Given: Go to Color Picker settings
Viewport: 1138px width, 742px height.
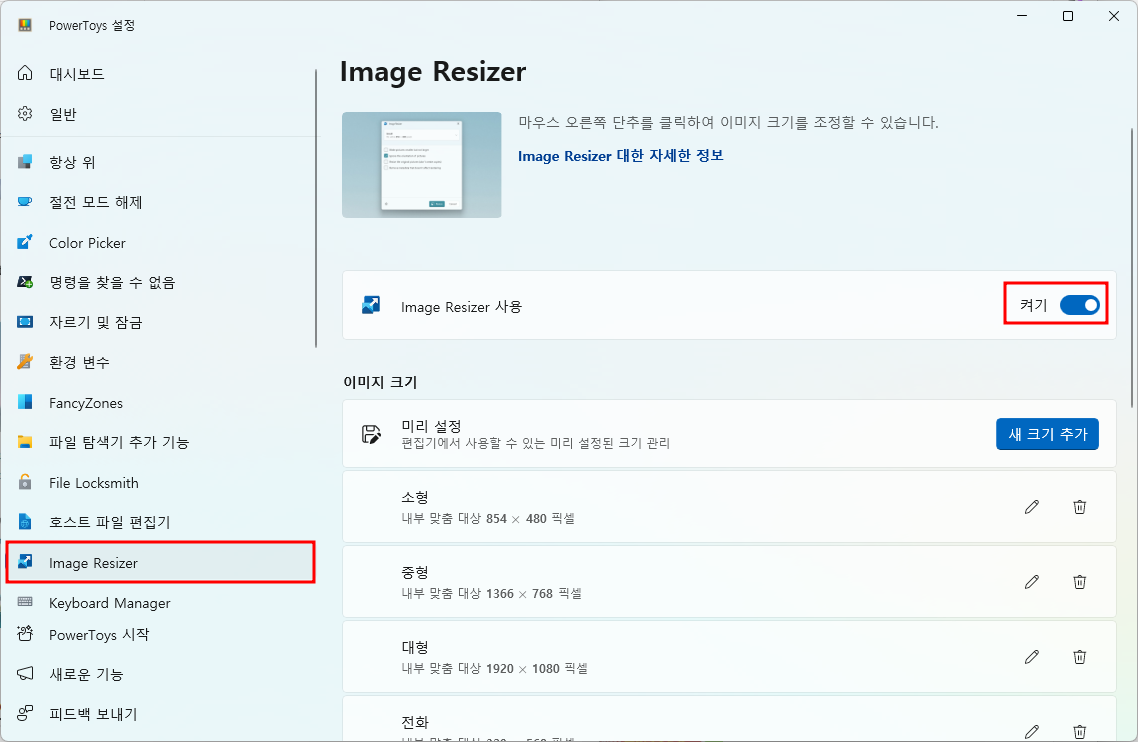Looking at the screenshot, I should pos(160,242).
